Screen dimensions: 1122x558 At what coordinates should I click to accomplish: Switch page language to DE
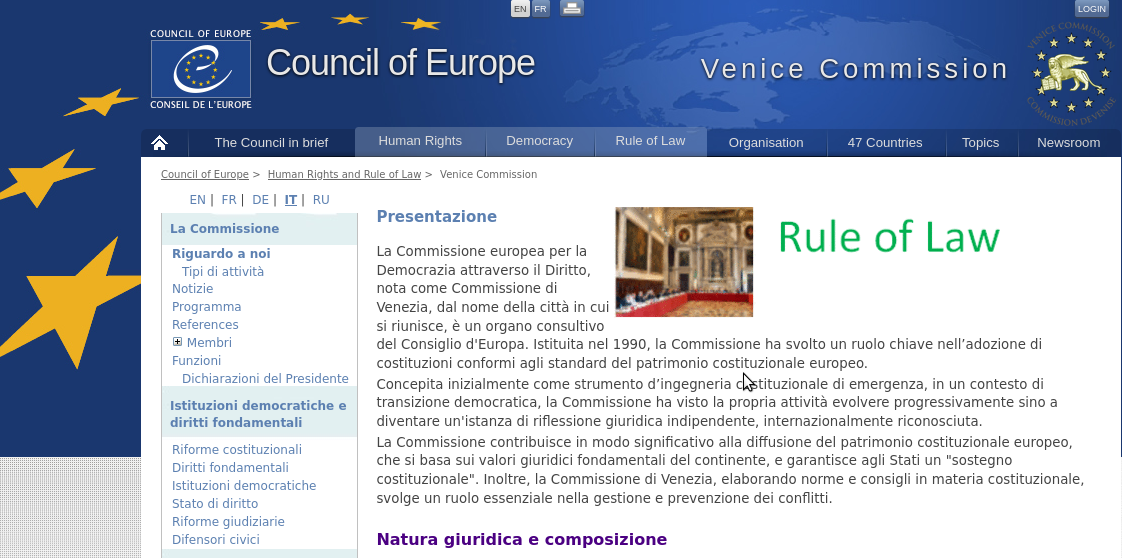point(260,200)
